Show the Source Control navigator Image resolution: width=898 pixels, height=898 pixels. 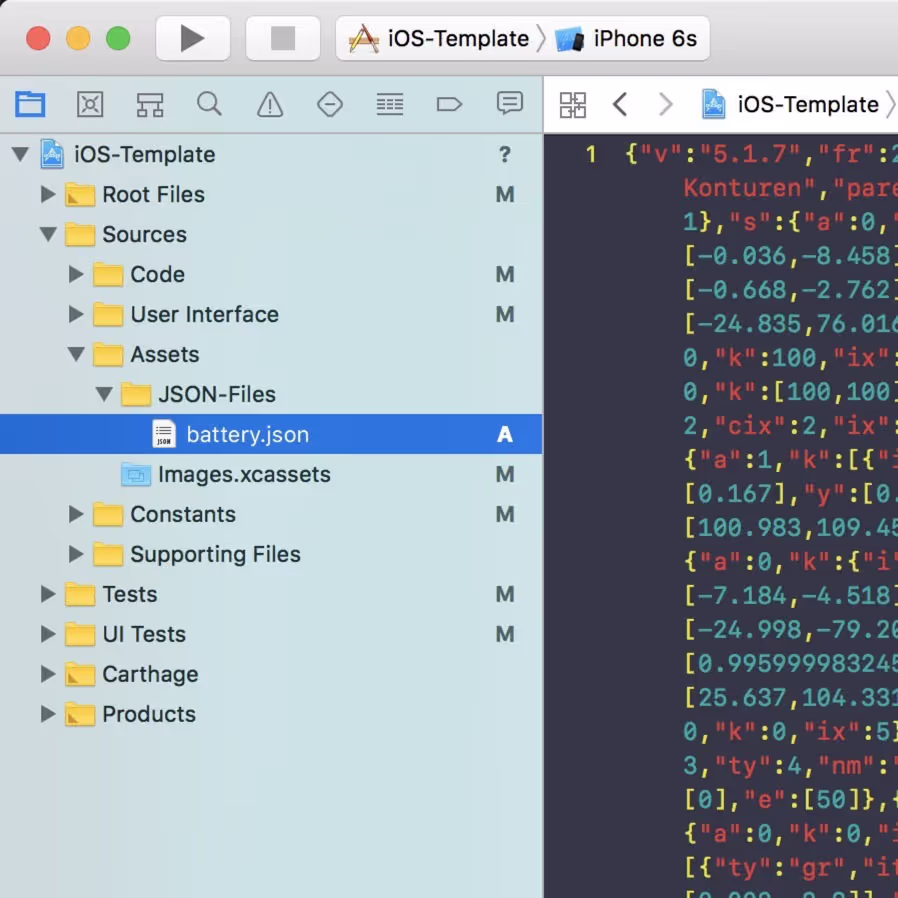pyautogui.click(x=90, y=104)
